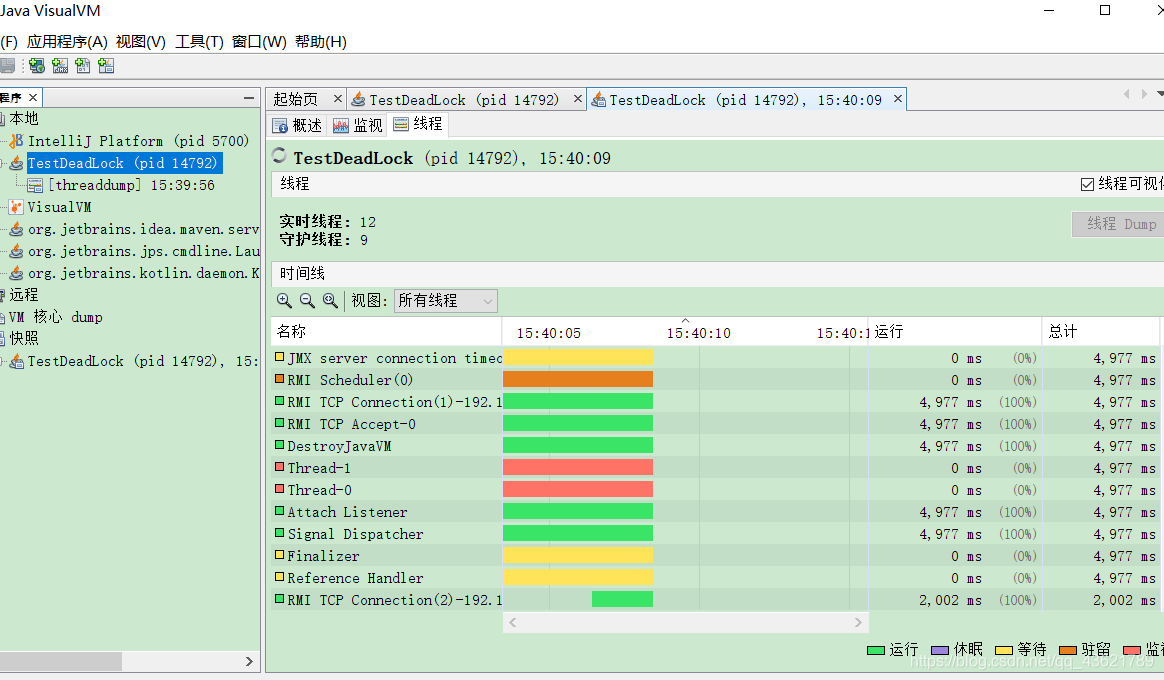The width and height of the screenshot is (1164, 680).
Task: Select the 远程 tree node
Action: [23, 295]
